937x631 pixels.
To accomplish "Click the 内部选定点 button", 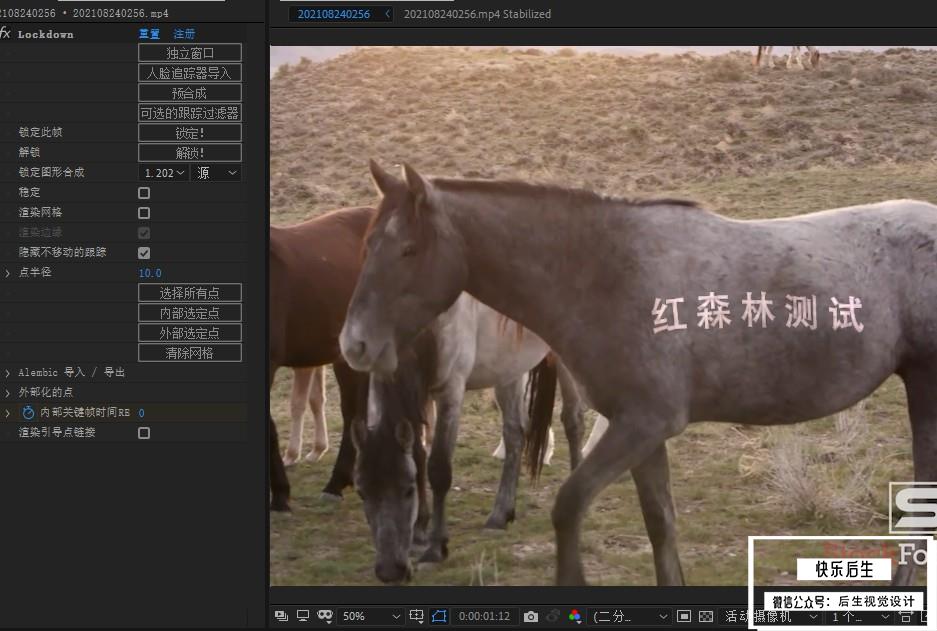I will click(190, 313).
